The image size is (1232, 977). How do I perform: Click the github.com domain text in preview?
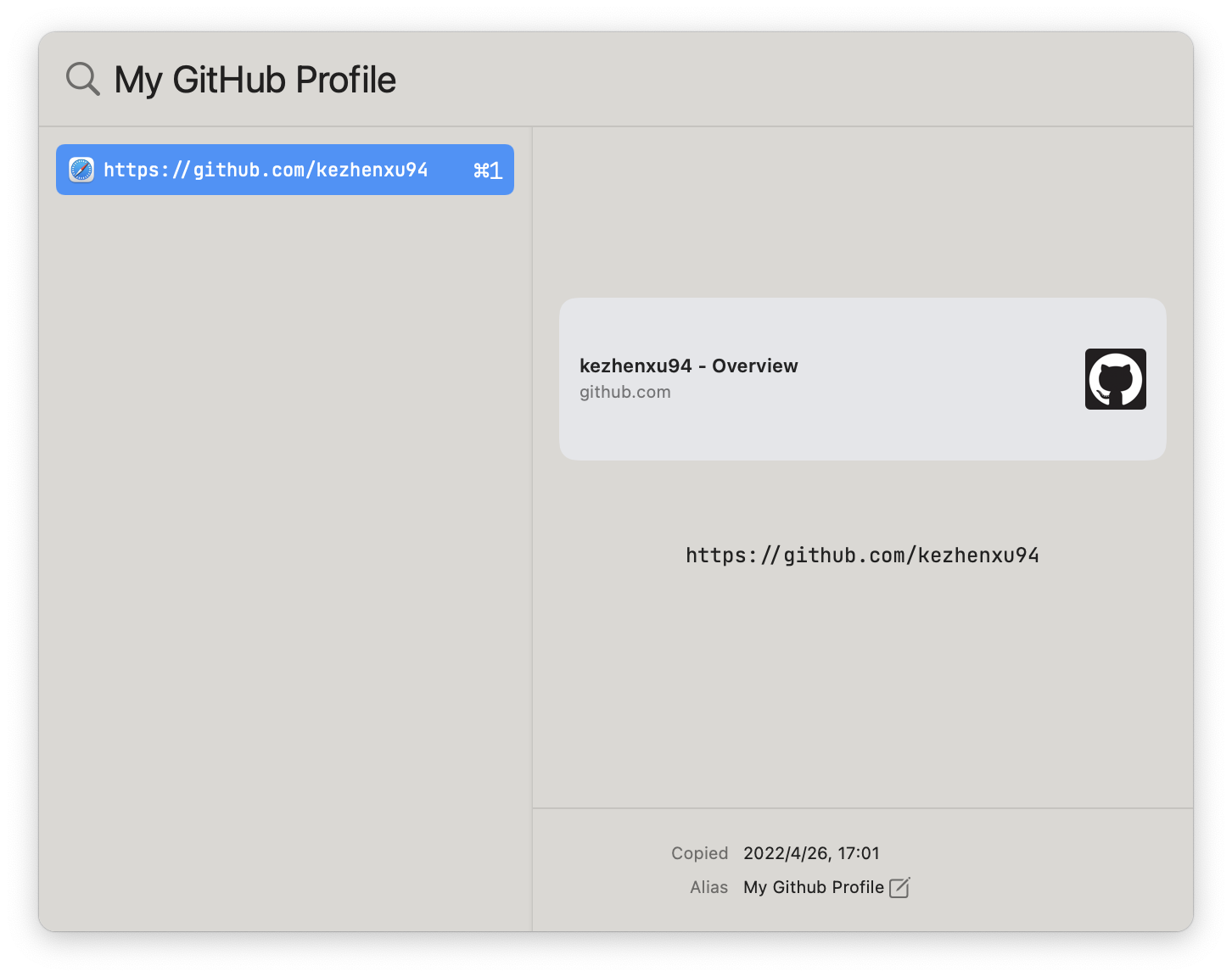(624, 392)
